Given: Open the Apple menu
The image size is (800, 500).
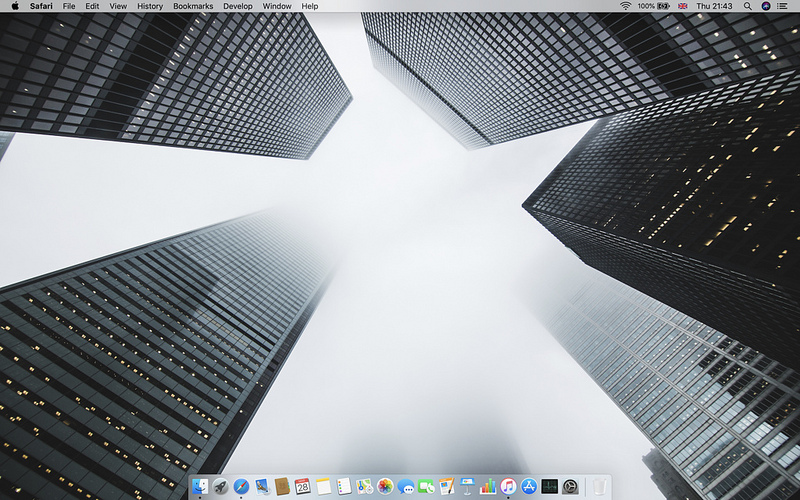Looking at the screenshot, I should (15, 6).
